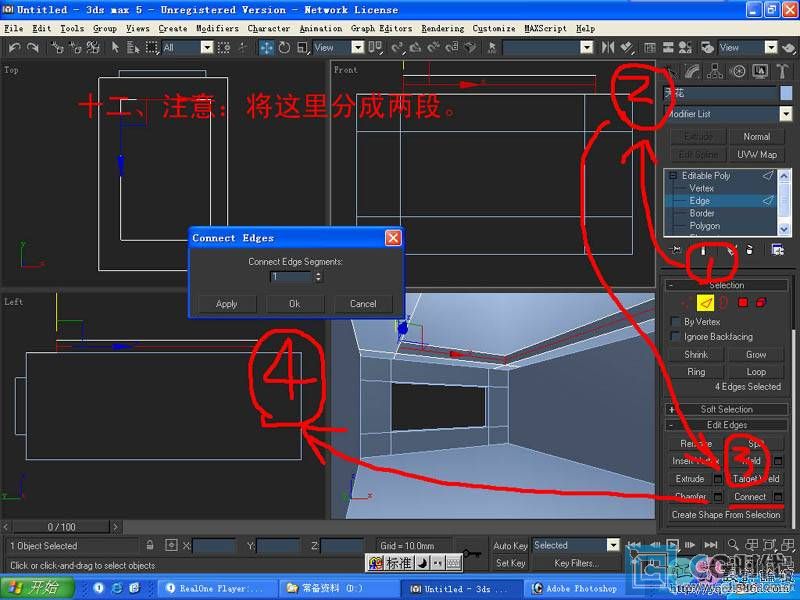Click the Ring selection button

pyautogui.click(x=695, y=372)
